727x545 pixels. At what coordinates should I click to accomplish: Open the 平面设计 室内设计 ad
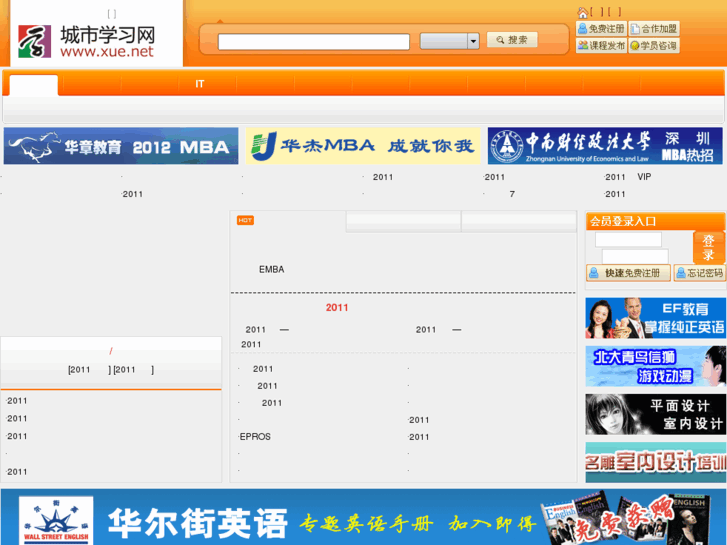point(656,414)
